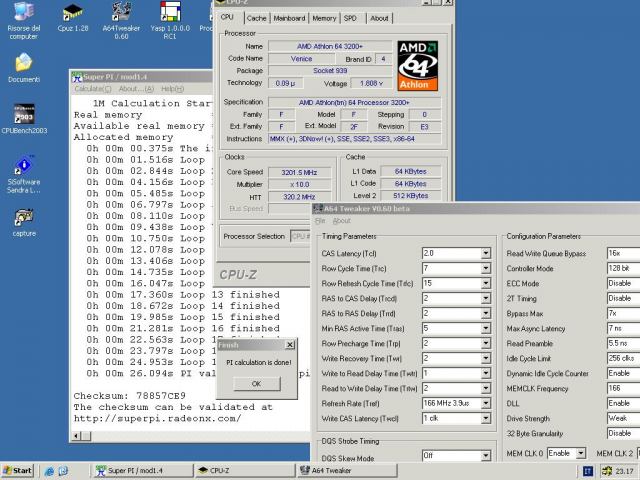Open the Windows Start menu

click(18, 471)
